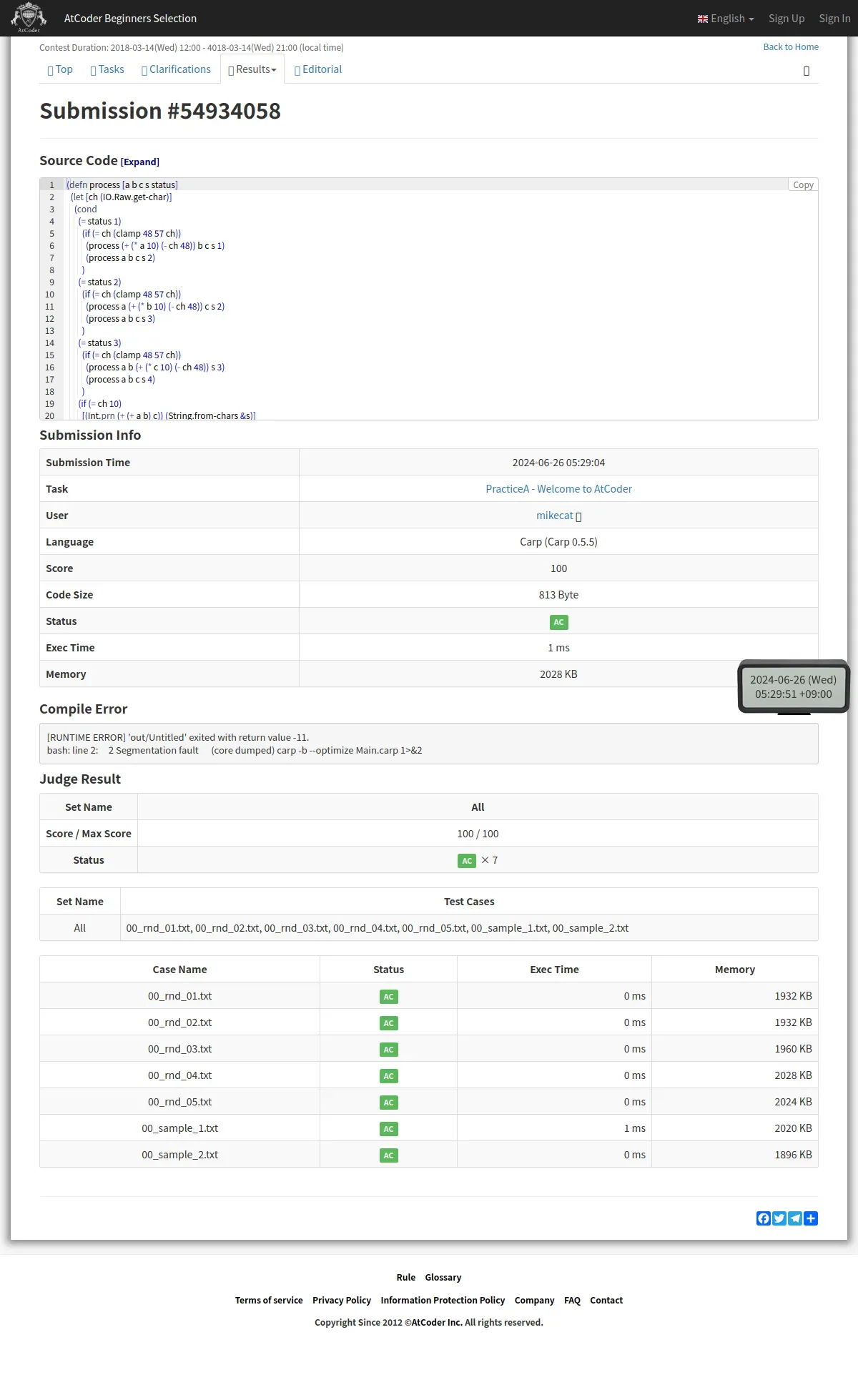Screen dimensions: 858x1400
Task: Click the AC status badge in Submission Info
Action: click(558, 622)
